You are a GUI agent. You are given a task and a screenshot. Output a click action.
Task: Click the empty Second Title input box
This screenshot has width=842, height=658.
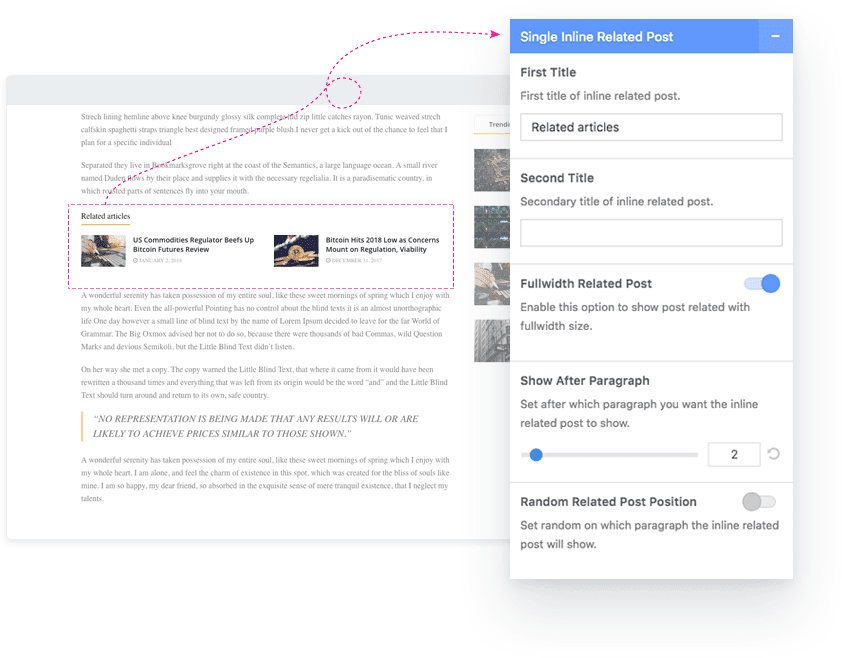pos(651,233)
